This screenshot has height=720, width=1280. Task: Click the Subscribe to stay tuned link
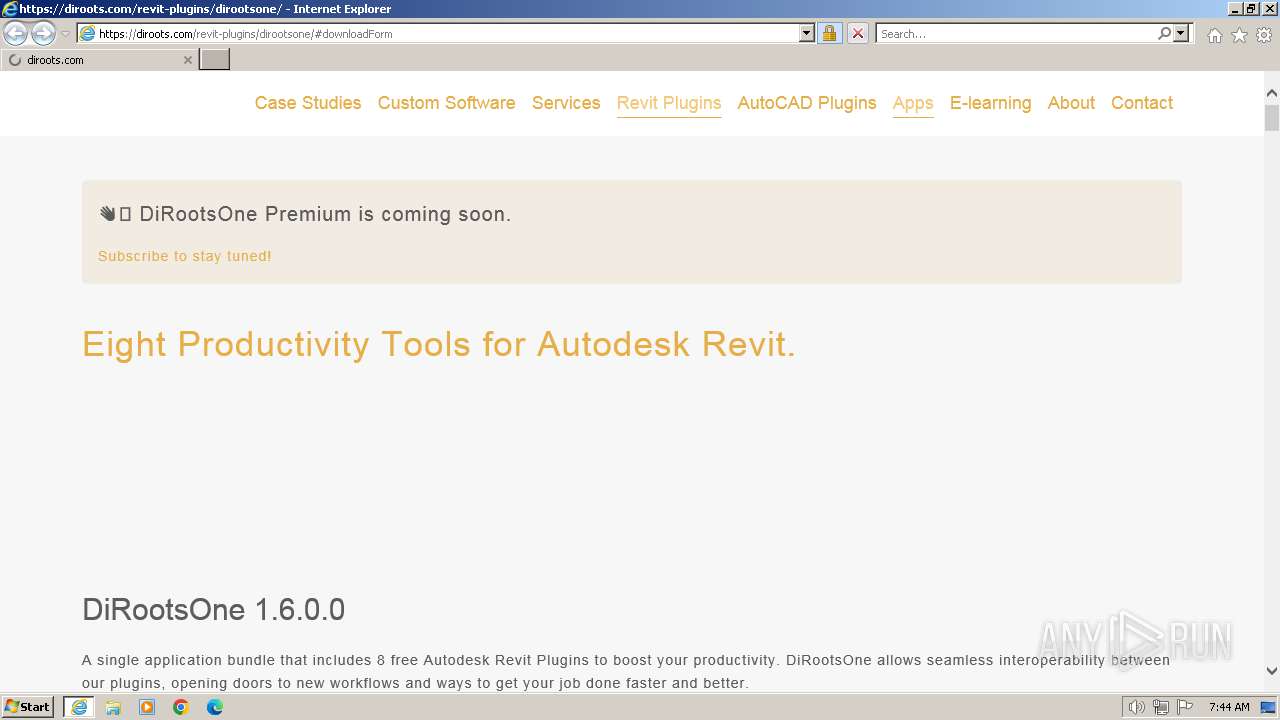coord(185,256)
